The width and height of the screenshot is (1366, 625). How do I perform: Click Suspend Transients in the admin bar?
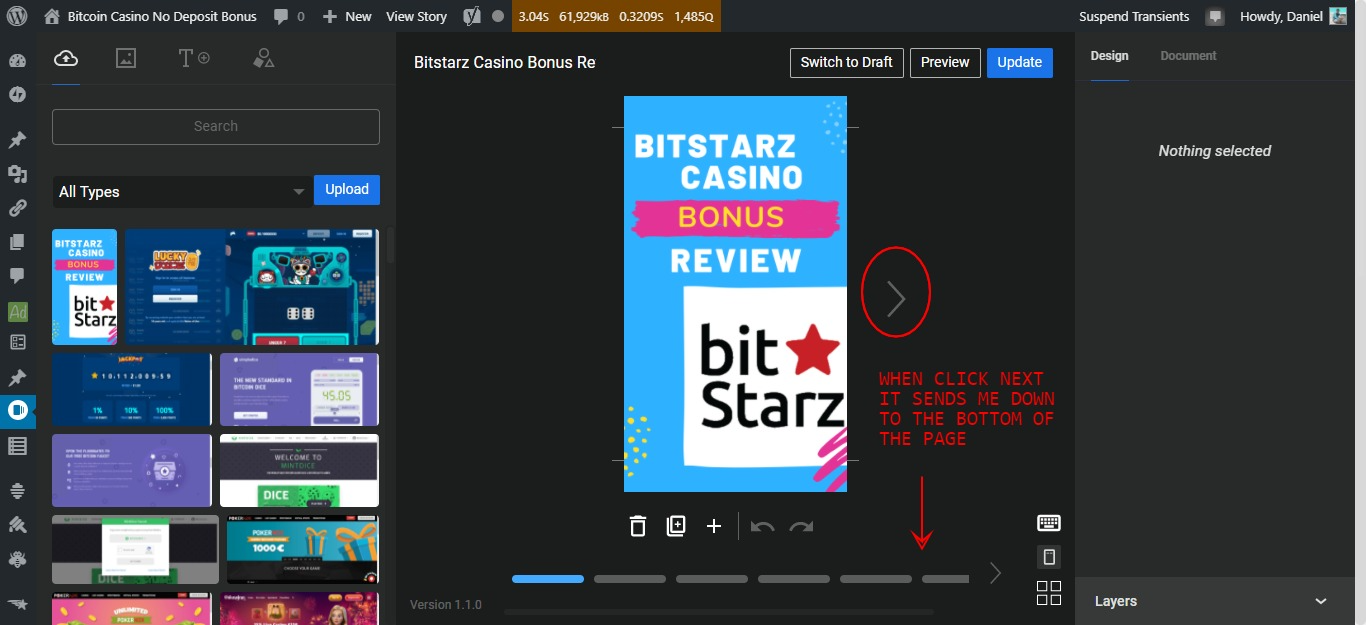pyautogui.click(x=1134, y=16)
